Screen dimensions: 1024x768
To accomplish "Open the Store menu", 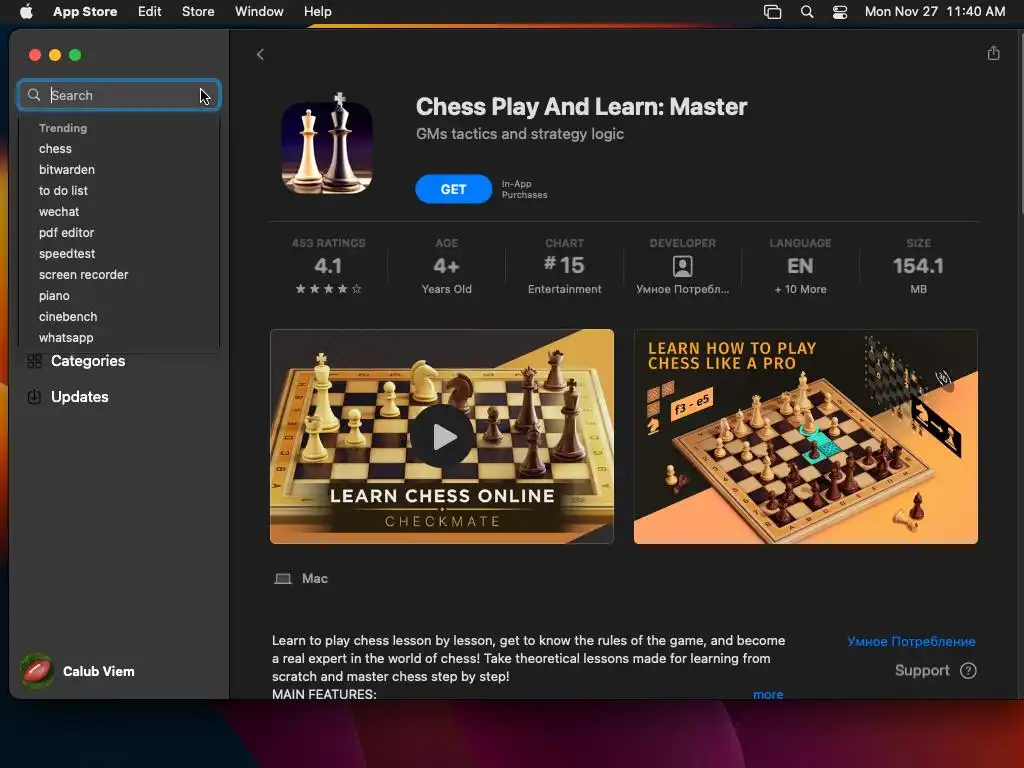I will 198,12.
